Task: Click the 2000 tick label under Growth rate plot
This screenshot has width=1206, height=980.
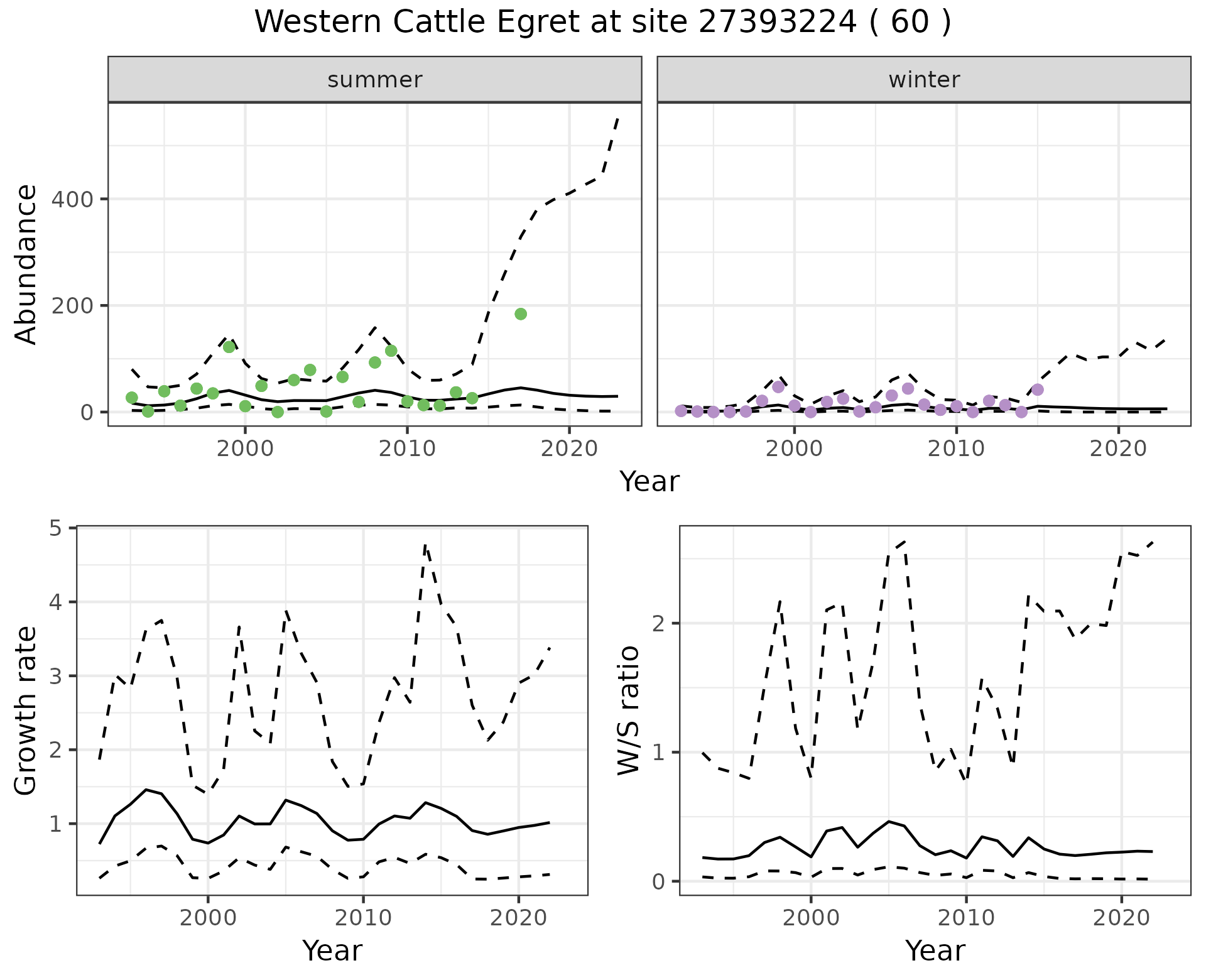Action: coord(208,918)
